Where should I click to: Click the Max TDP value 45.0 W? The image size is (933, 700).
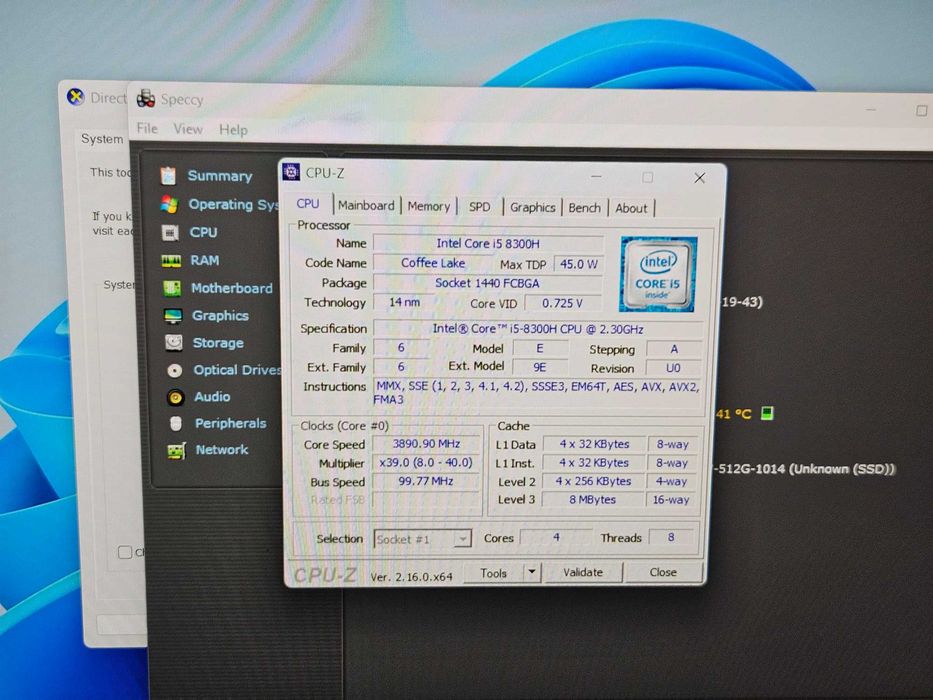578,264
